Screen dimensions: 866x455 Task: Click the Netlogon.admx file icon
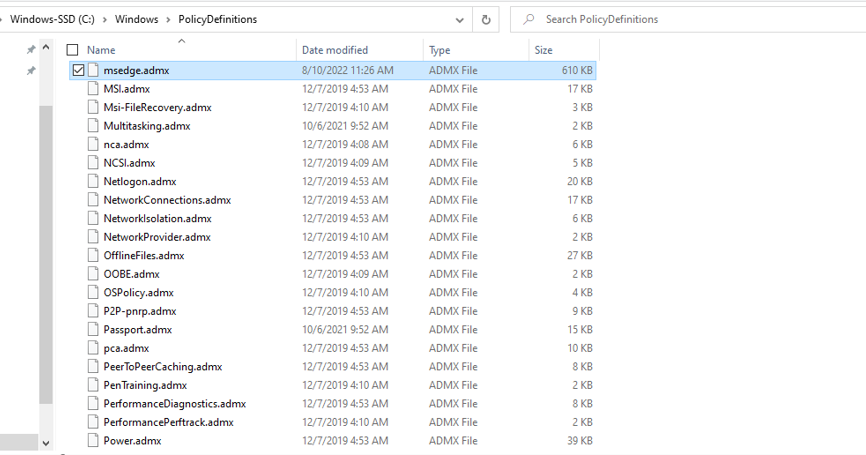pos(94,181)
